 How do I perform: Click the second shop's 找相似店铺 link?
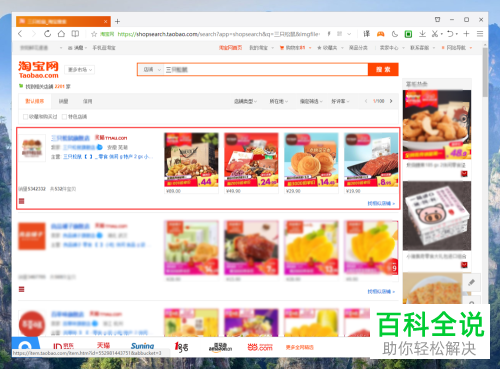tap(381, 291)
